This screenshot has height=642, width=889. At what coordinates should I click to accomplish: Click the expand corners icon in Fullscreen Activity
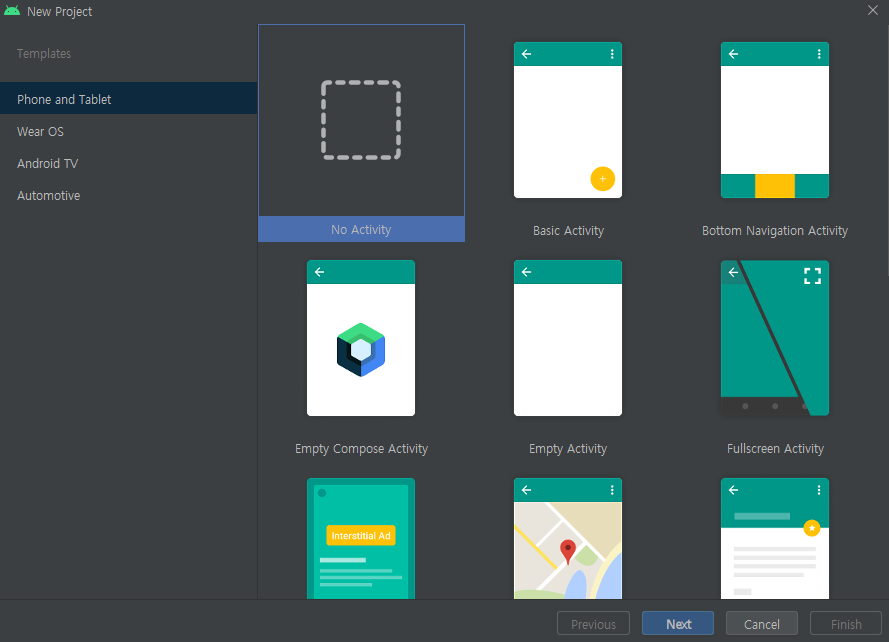point(812,276)
